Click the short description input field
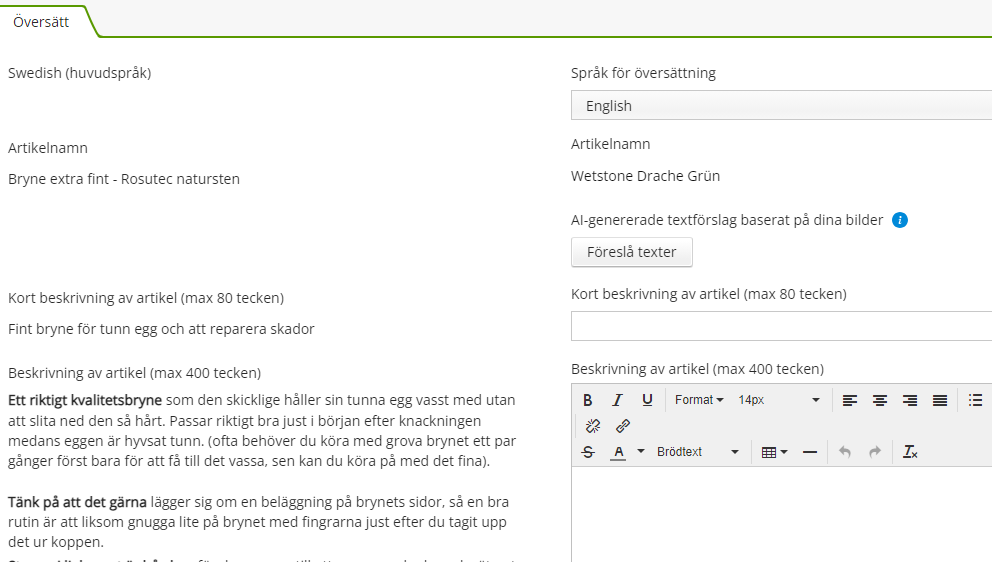This screenshot has height=562, width=992. [x=781, y=326]
